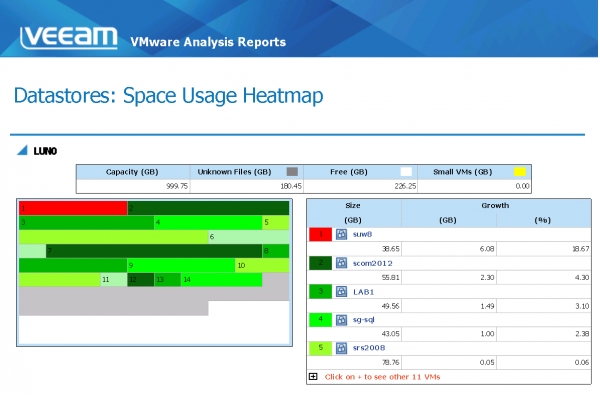Select heatmap block 11
Viewport: 600px width, 396px height.
(x=114, y=280)
